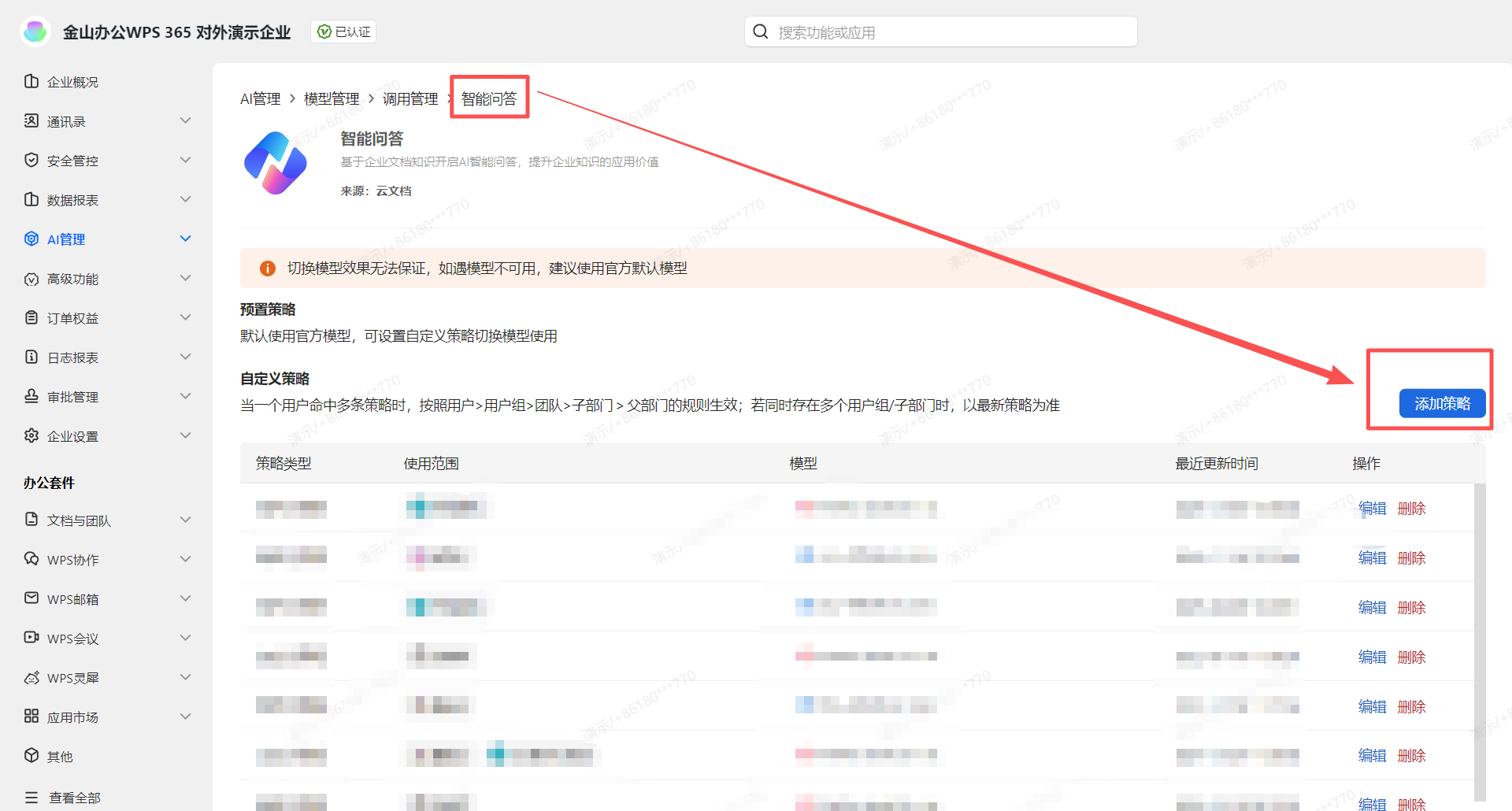Image resolution: width=1512 pixels, height=811 pixels.
Task: Click the search magnifier icon
Action: click(760, 31)
